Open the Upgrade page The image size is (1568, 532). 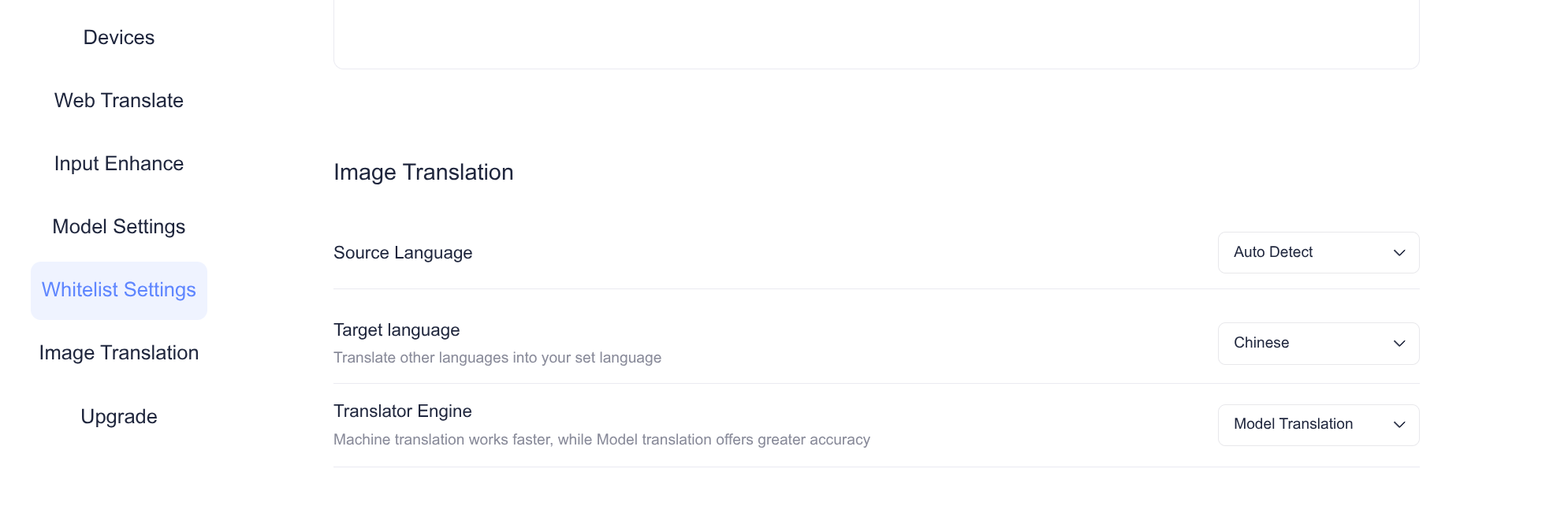pos(119,417)
